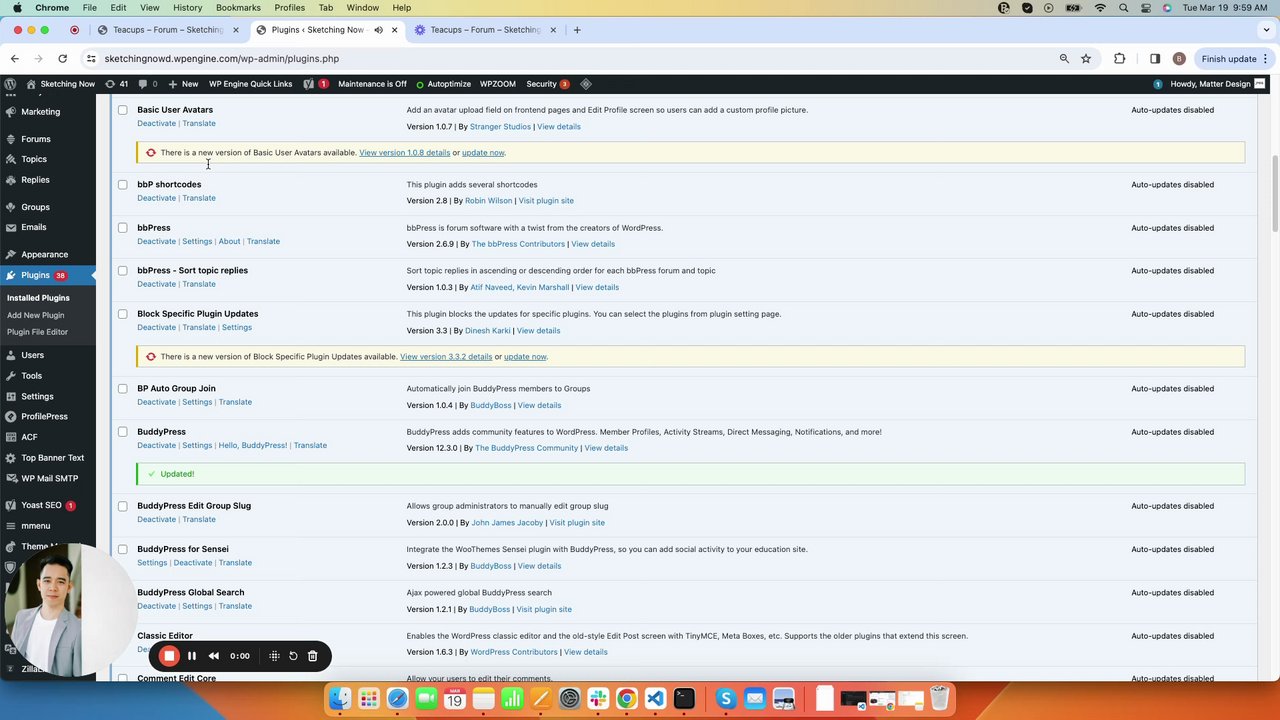Screen dimensions: 1280x720
Task: Rewind the recording with the double-arrow icon
Action: tap(214, 656)
